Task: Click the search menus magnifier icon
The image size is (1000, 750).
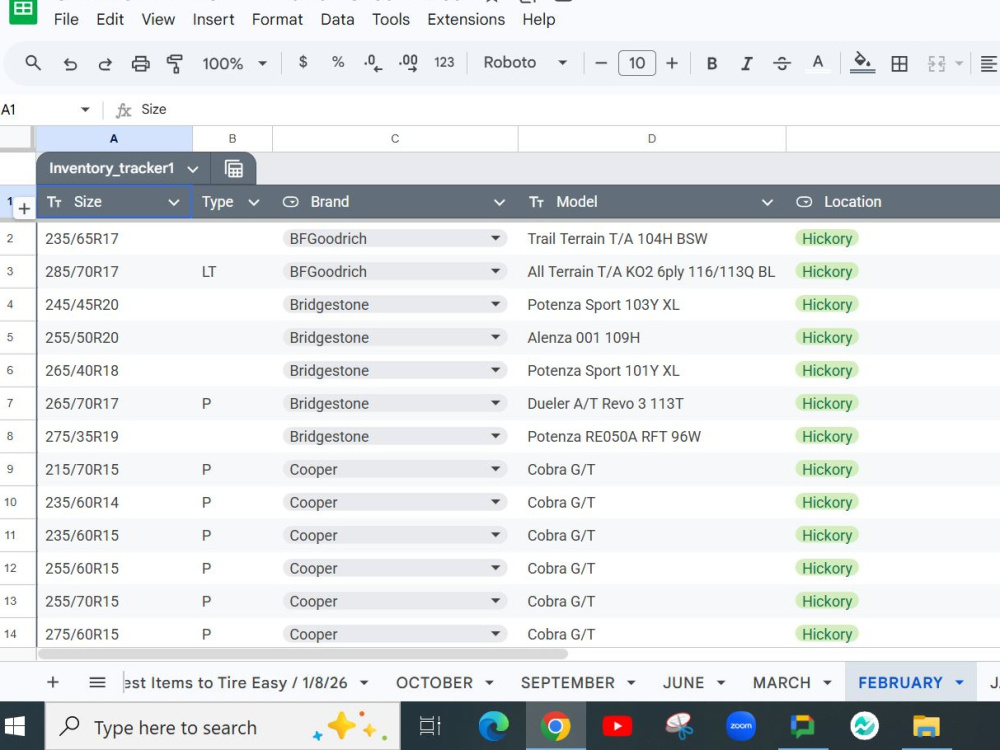Action: point(33,63)
